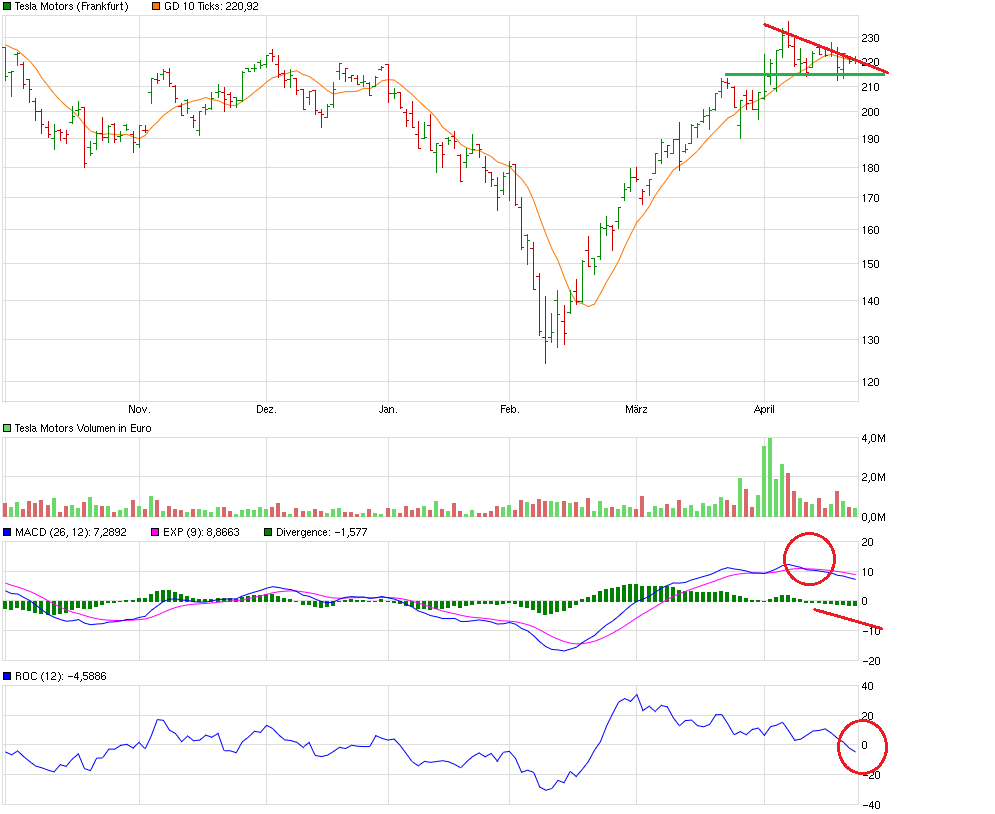The height and width of the screenshot is (814, 995).
Task: Click the April axis label
Action: [x=764, y=408]
